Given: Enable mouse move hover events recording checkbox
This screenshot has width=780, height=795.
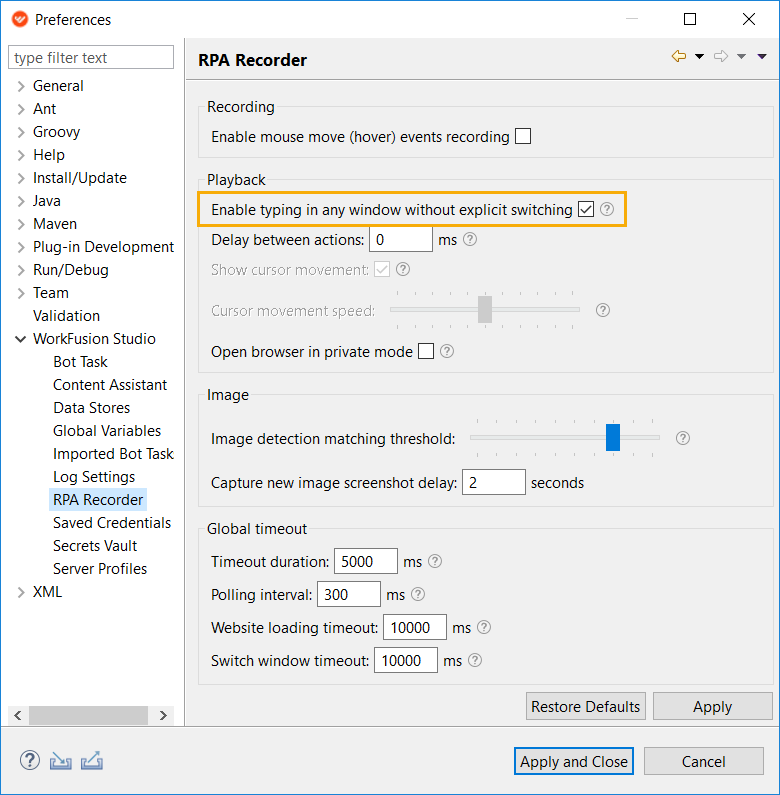Looking at the screenshot, I should [523, 136].
